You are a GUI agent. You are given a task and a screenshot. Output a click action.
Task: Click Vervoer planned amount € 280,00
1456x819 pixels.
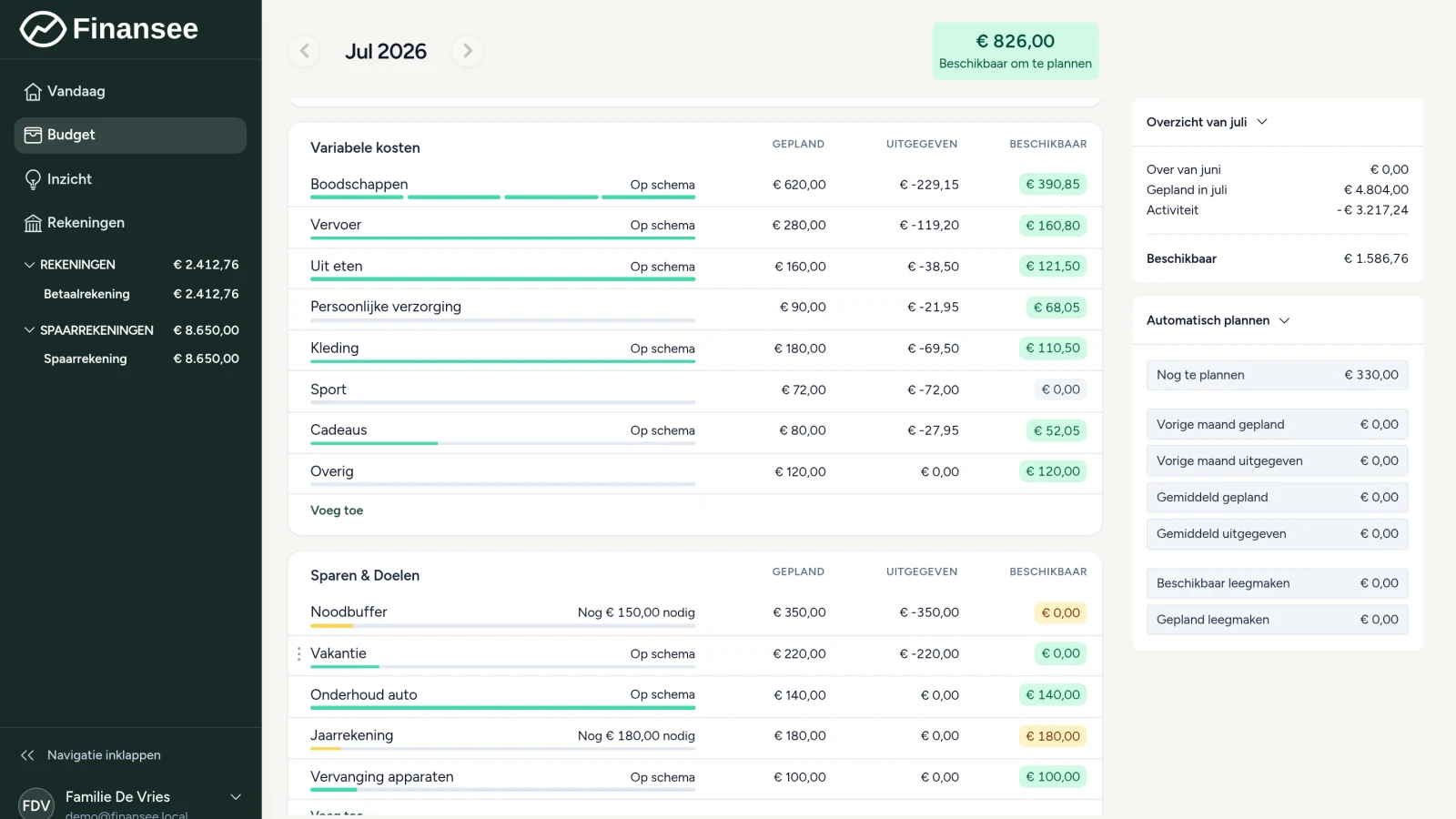click(799, 226)
